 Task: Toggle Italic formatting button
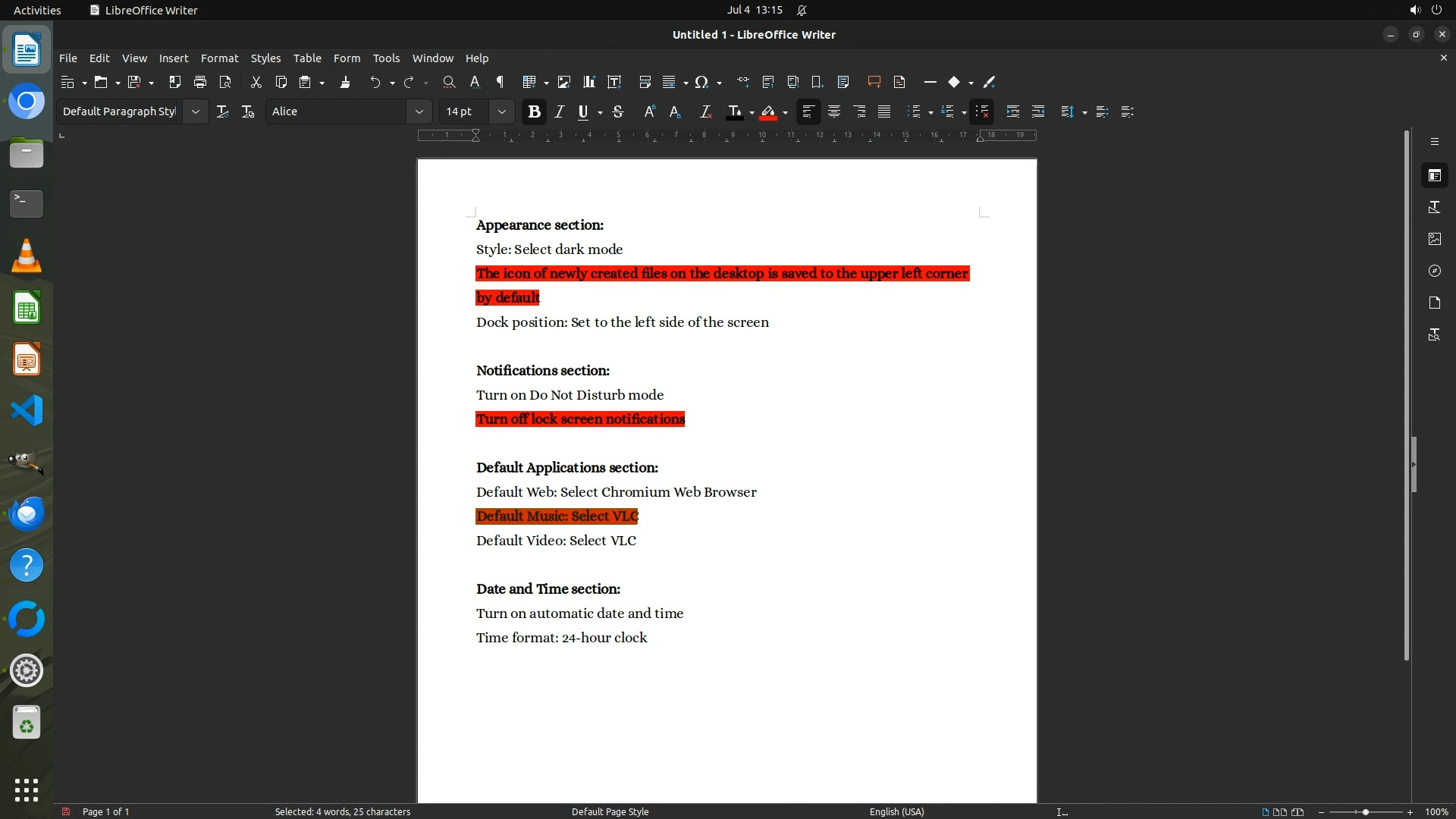pos(560,111)
